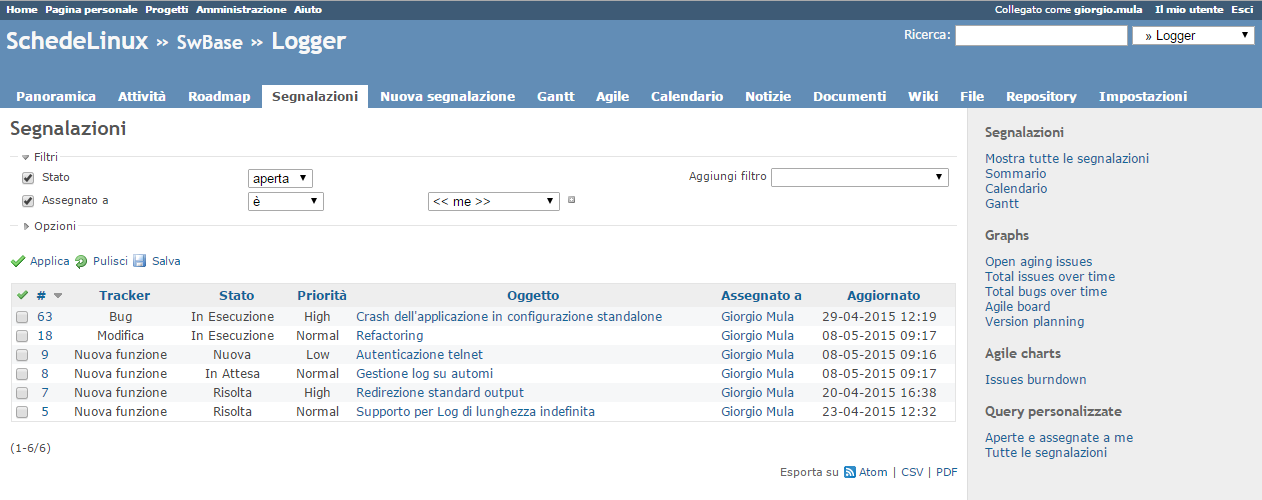Open the Repository tab
The image size is (1262, 500).
[1041, 97]
